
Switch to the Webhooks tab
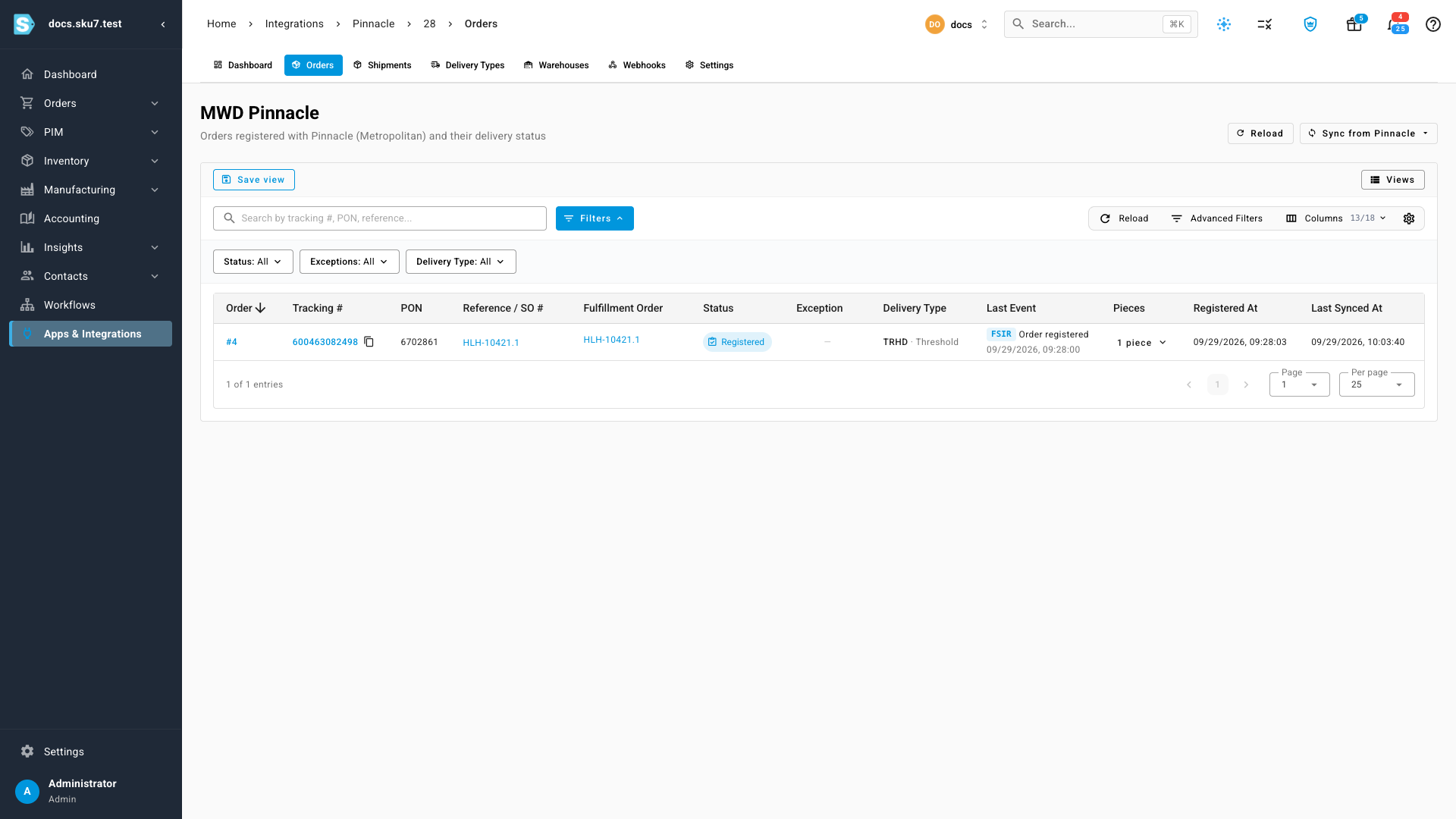point(637,65)
